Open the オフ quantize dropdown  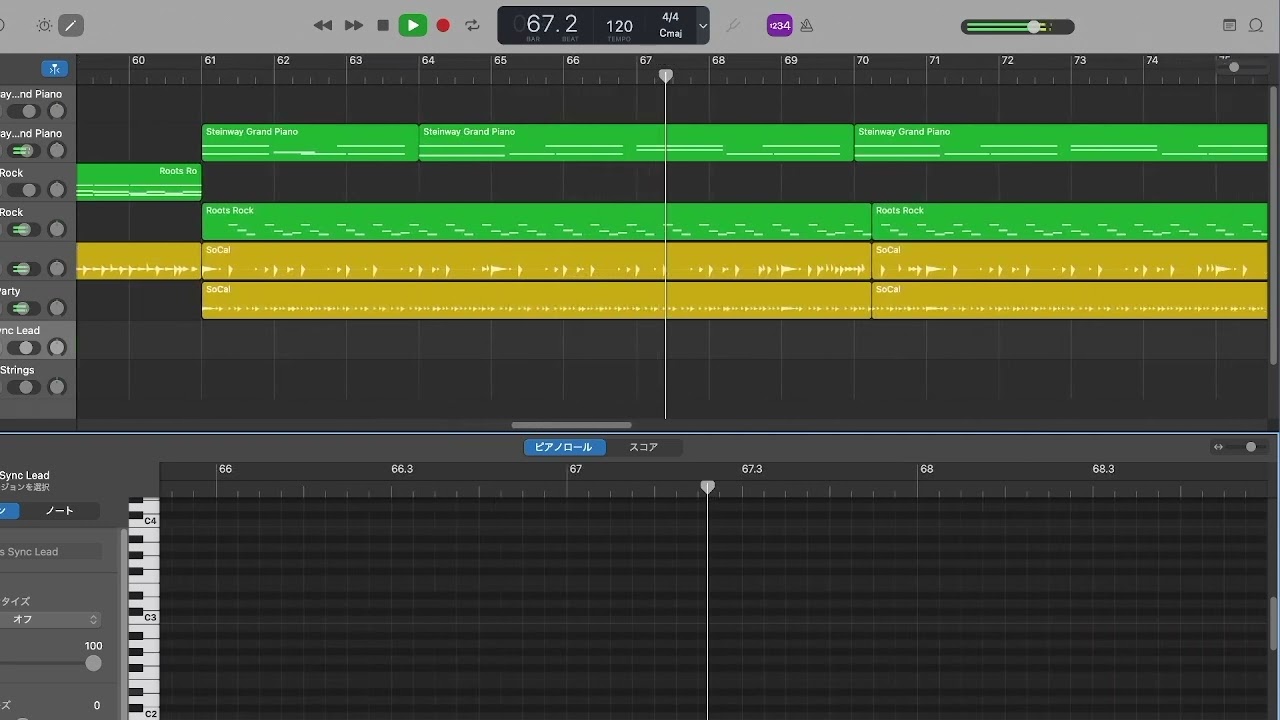pyautogui.click(x=50, y=619)
